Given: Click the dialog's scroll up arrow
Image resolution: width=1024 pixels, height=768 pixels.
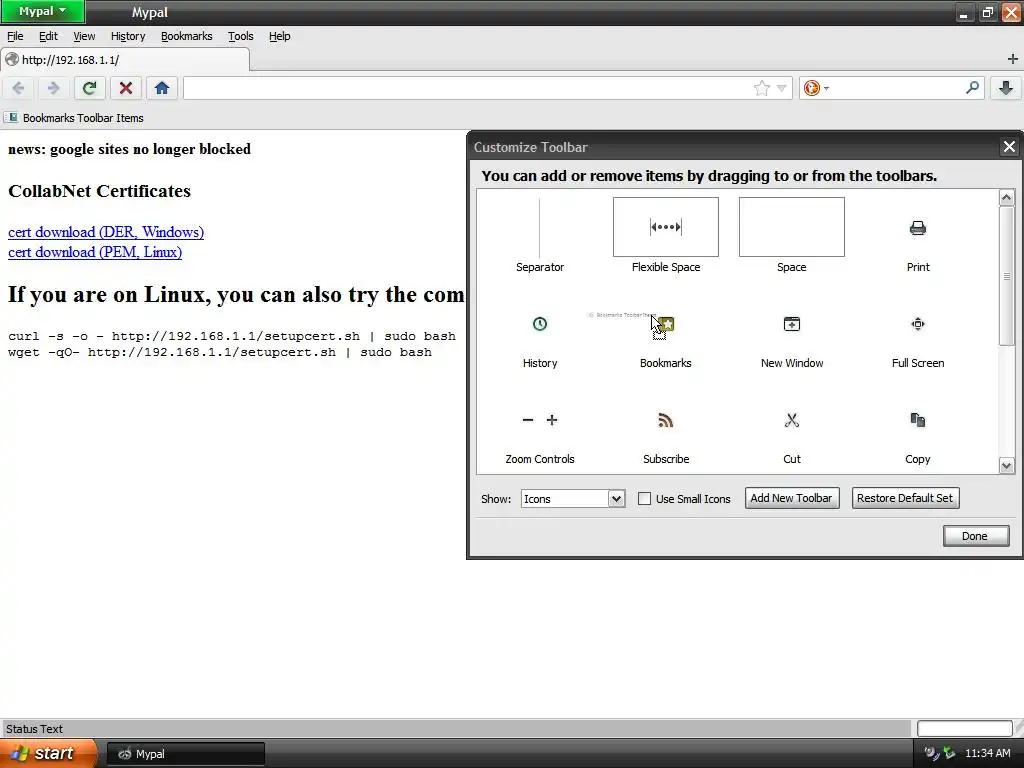Looking at the screenshot, I should pos(1006,197).
